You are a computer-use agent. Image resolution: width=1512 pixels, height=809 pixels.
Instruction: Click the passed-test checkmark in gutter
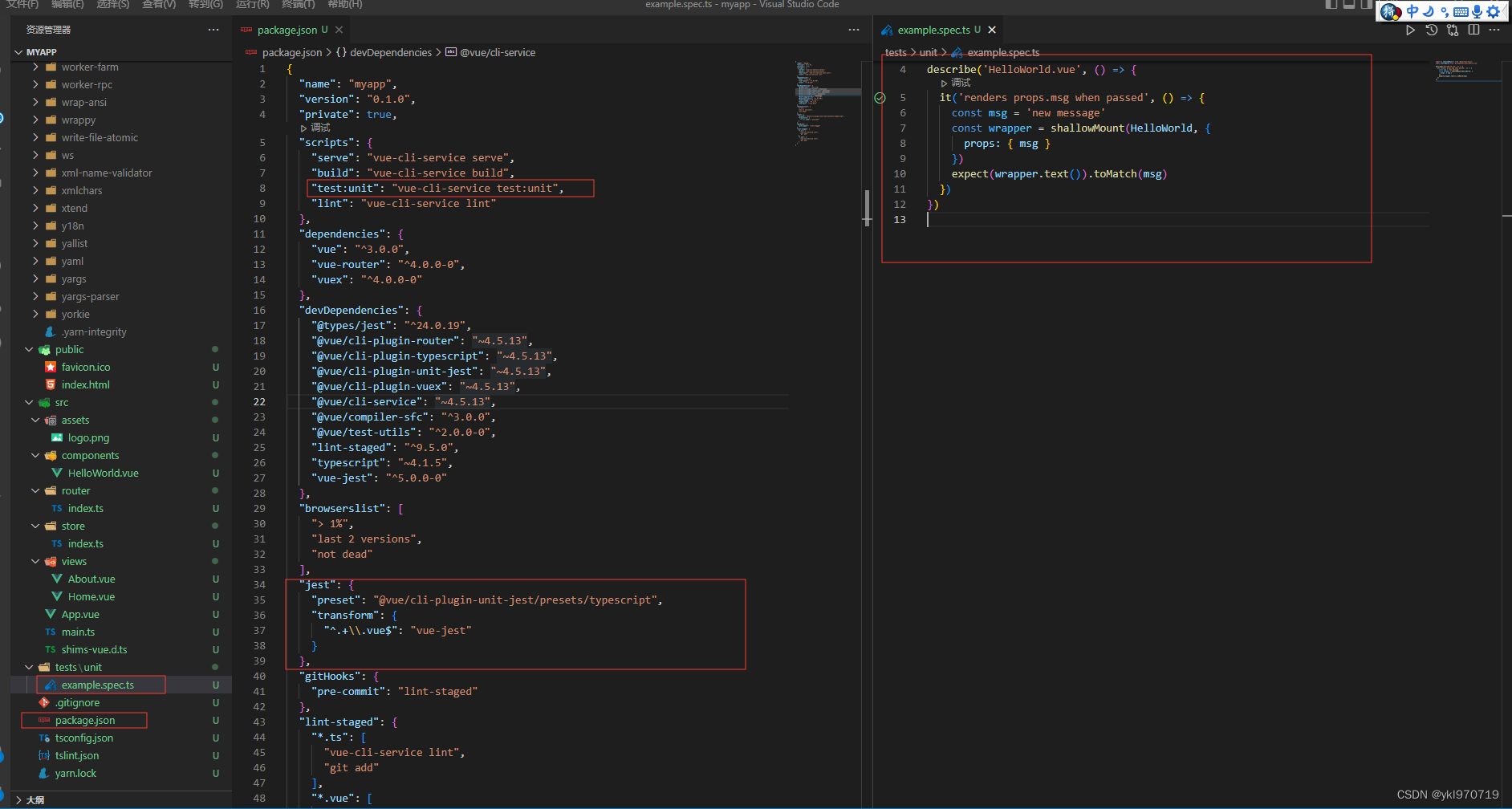880,98
